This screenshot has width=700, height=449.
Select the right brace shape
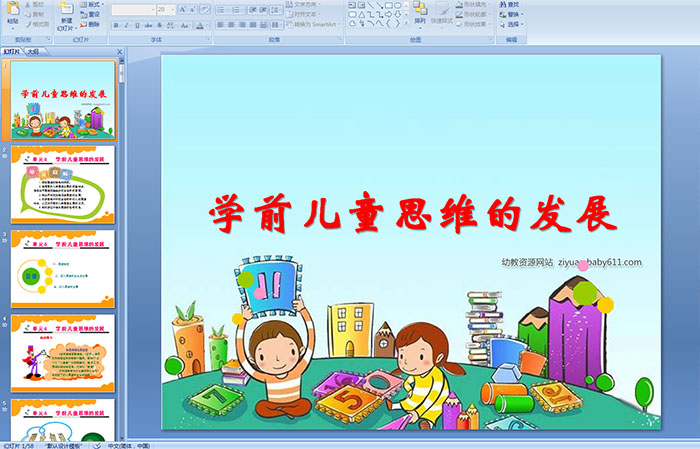click(397, 23)
